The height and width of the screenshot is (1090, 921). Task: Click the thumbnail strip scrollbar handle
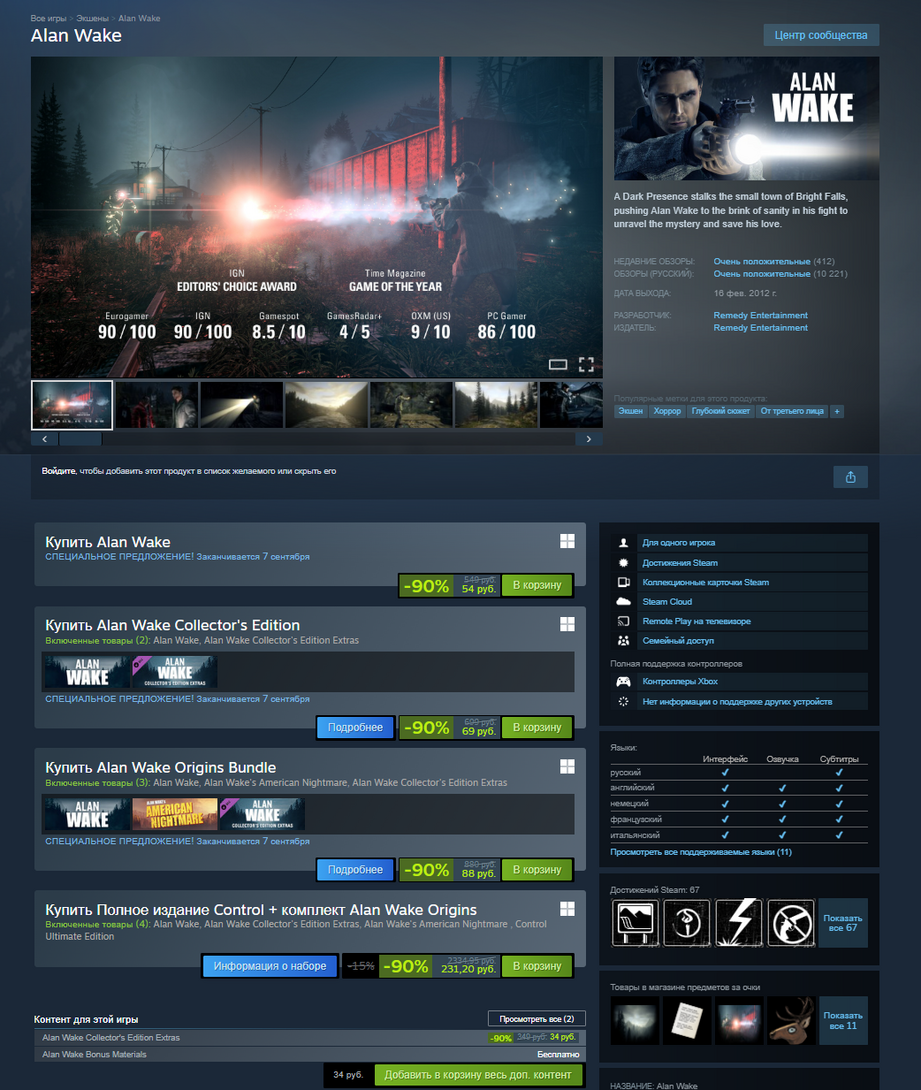(x=81, y=439)
